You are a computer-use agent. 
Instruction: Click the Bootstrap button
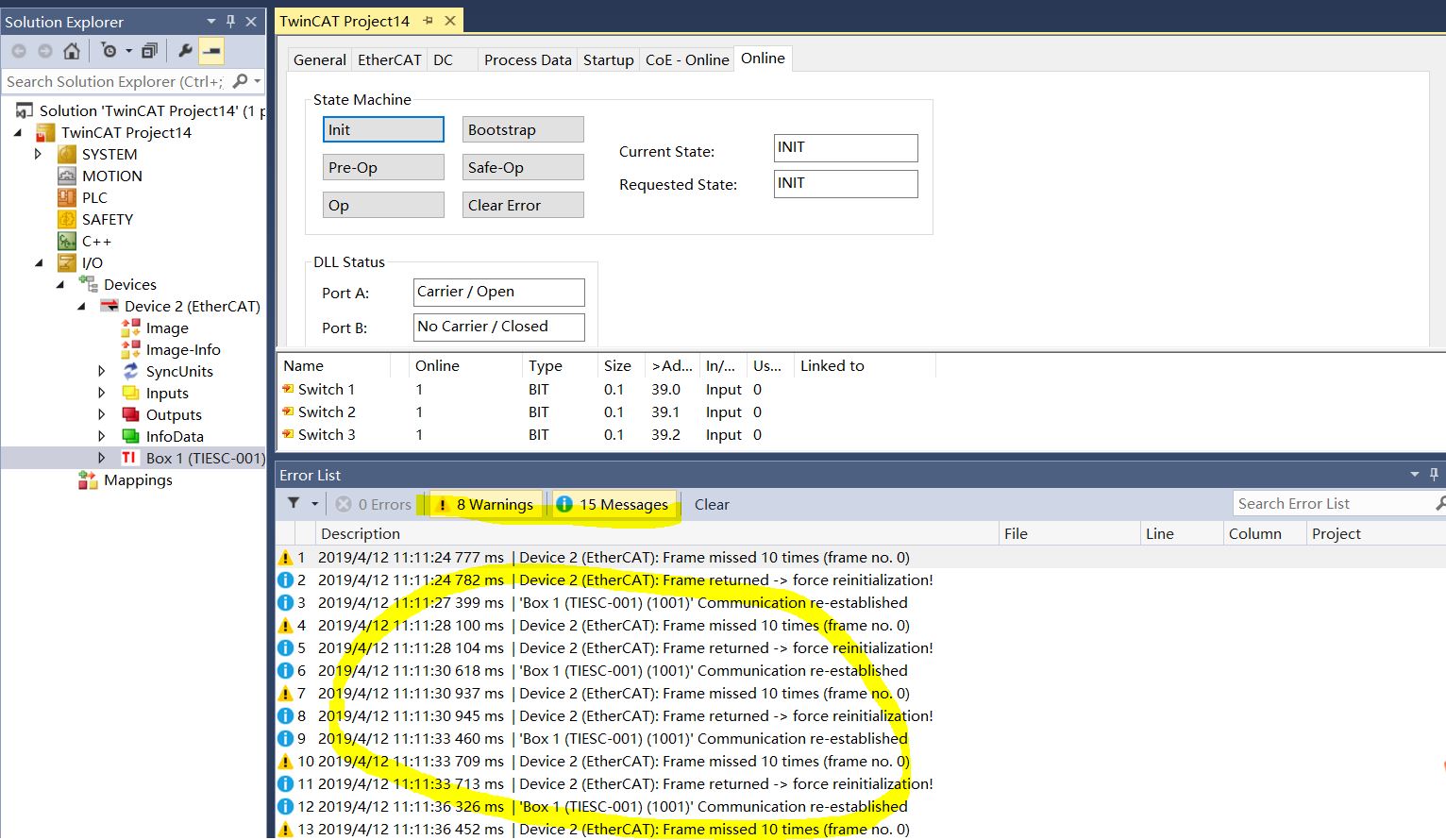[x=523, y=129]
